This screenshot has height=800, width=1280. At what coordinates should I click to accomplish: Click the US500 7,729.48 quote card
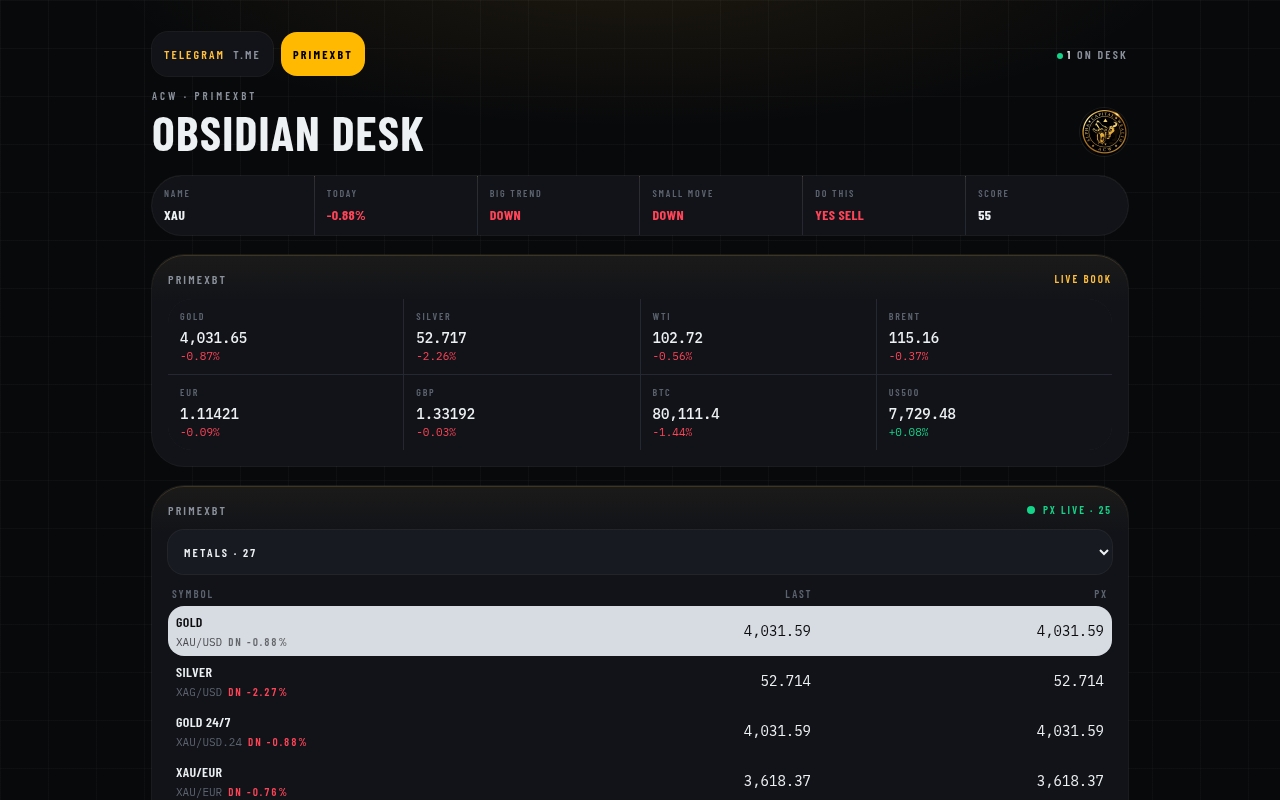994,412
